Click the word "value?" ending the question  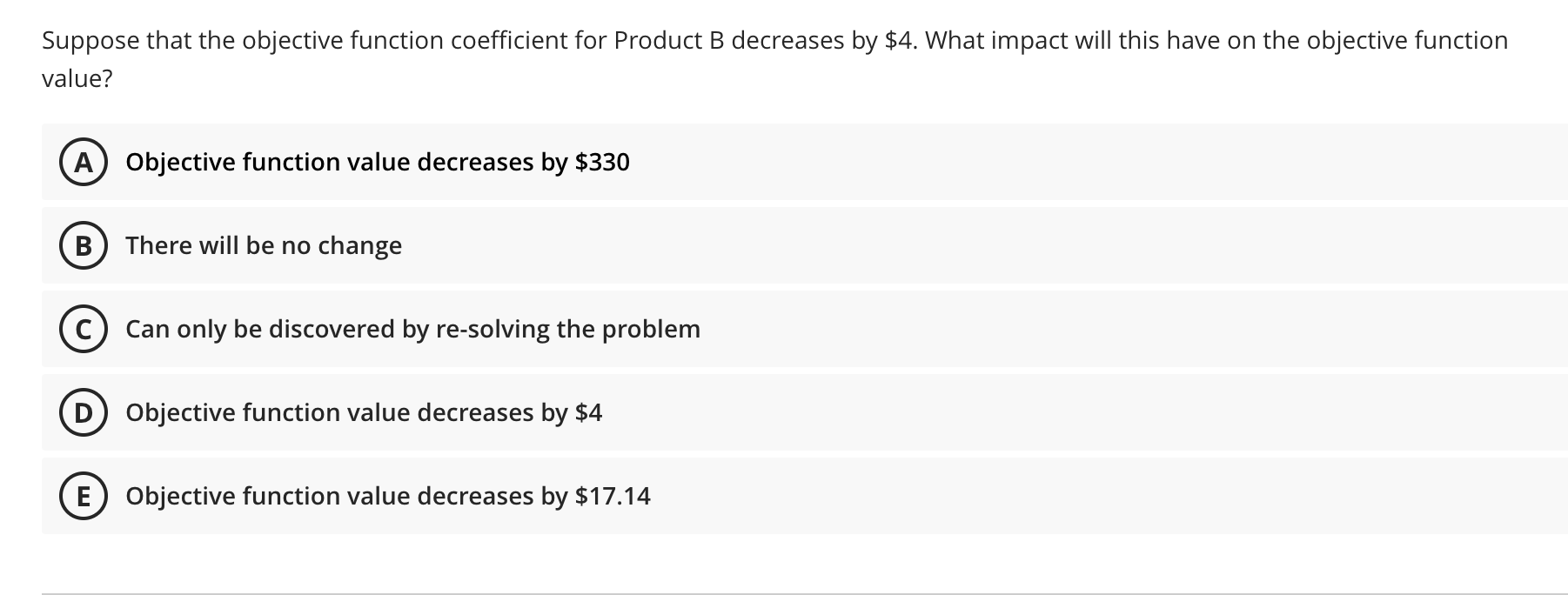point(77,79)
